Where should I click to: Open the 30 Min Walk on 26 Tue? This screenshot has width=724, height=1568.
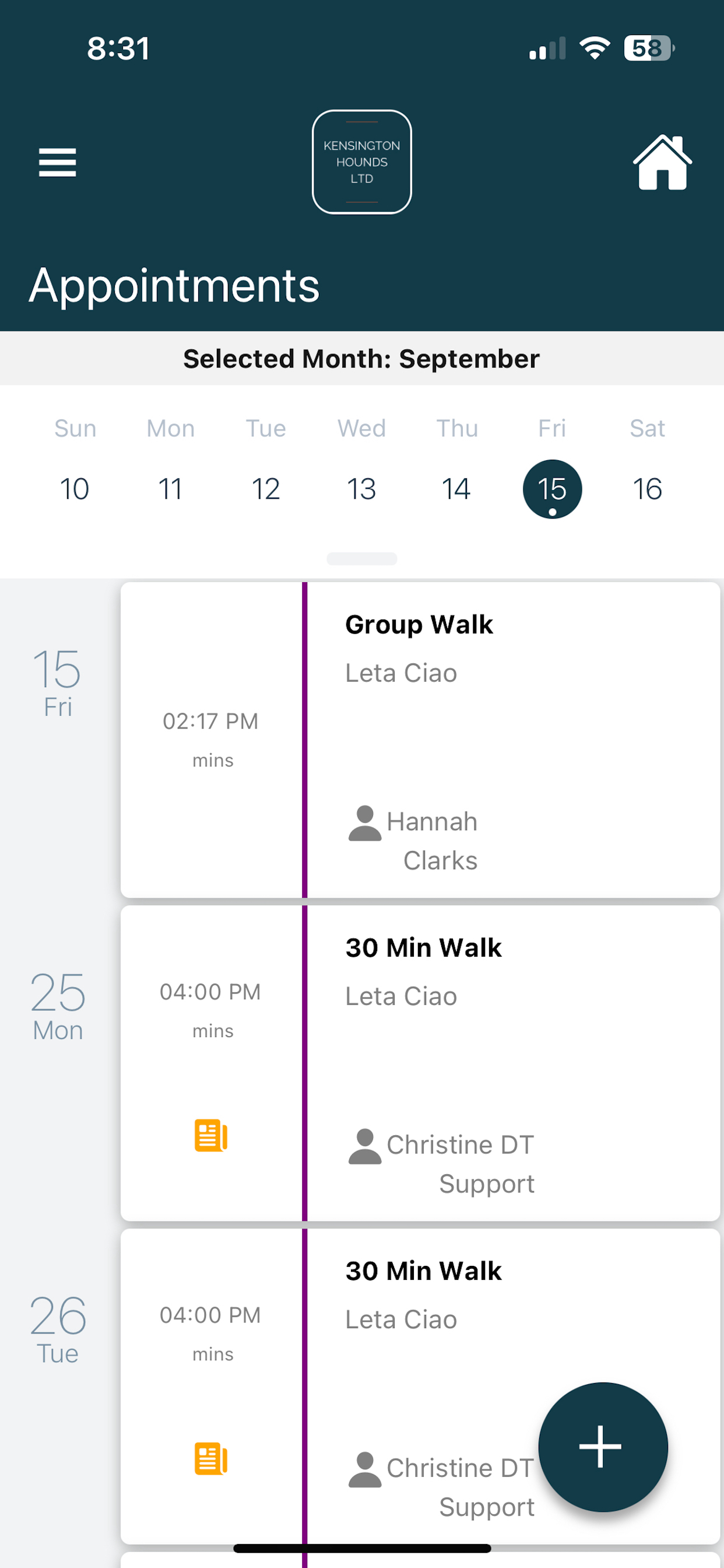[x=420, y=1386]
